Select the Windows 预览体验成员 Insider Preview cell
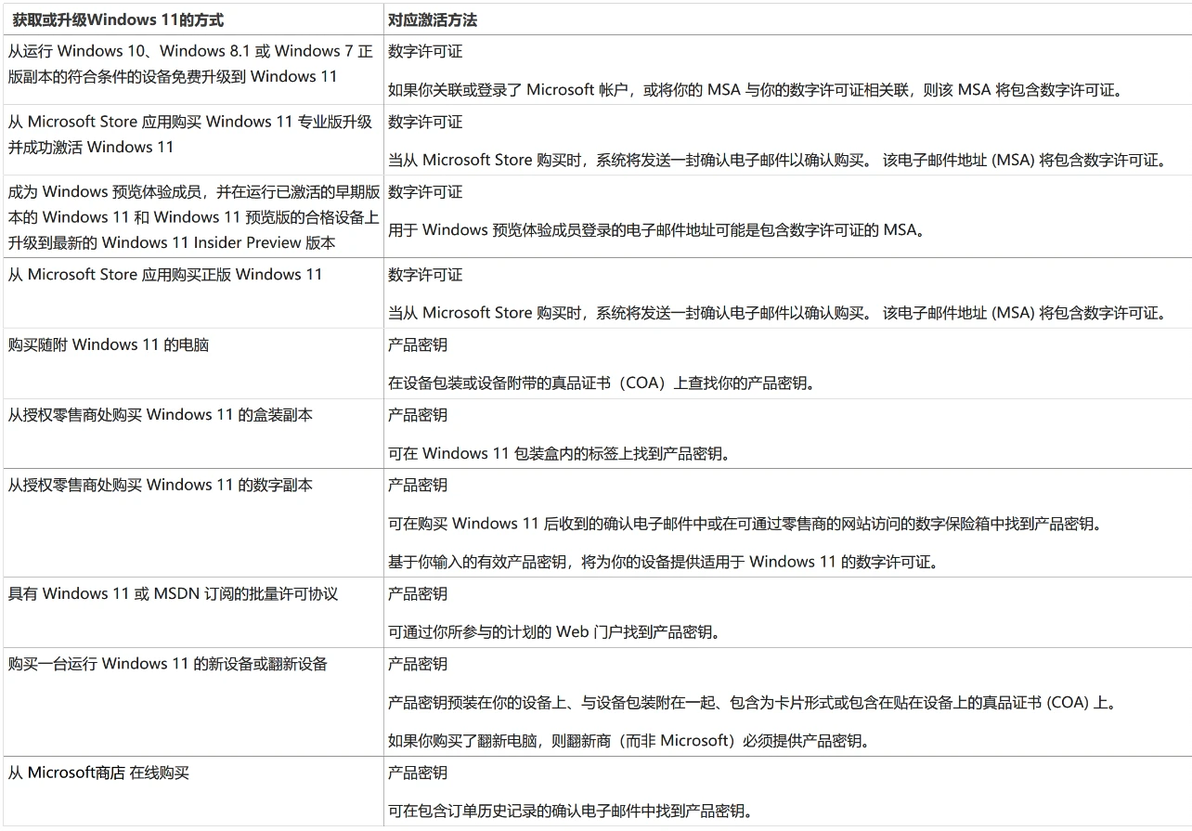 click(x=193, y=217)
